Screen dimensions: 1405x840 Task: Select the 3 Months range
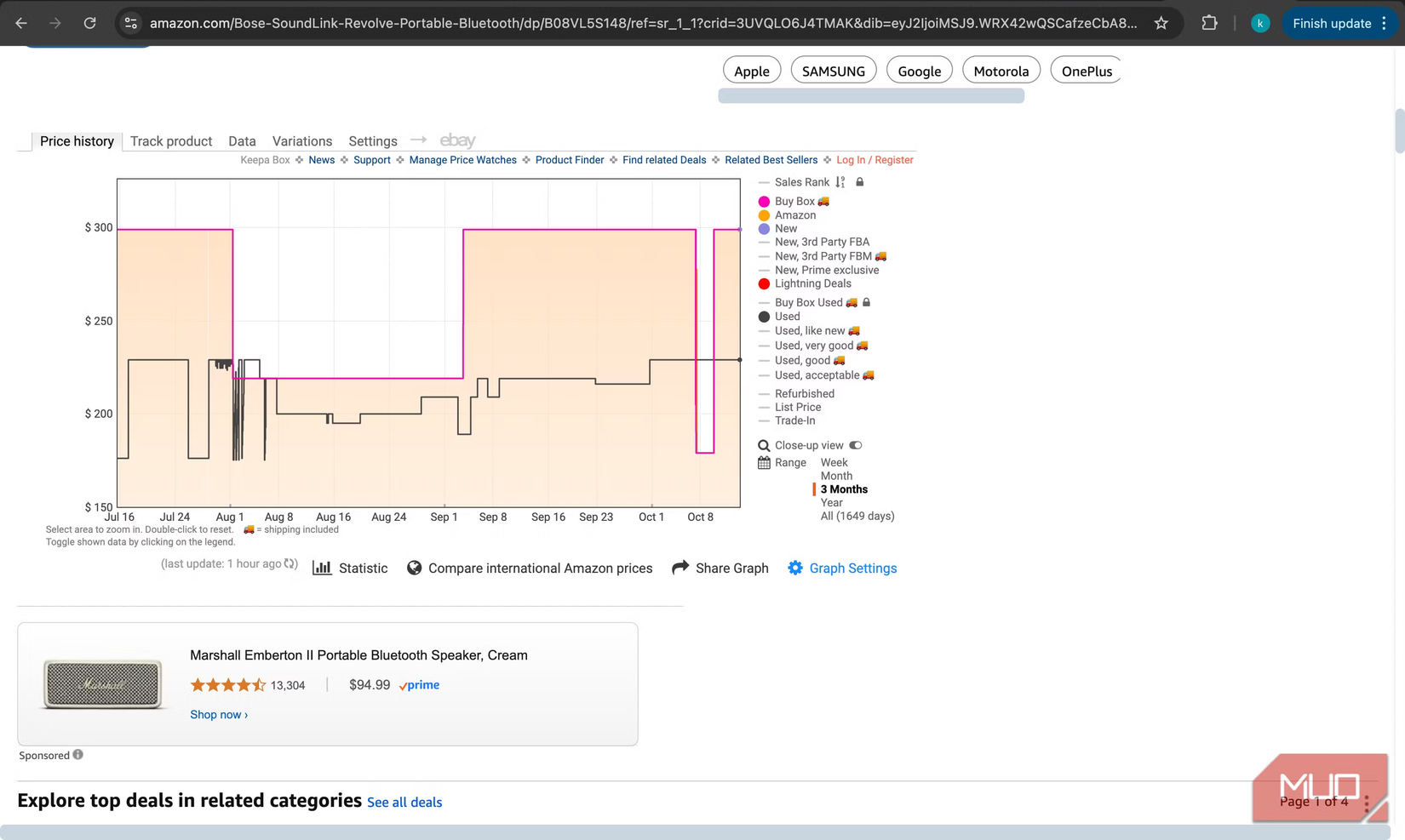[844, 489]
